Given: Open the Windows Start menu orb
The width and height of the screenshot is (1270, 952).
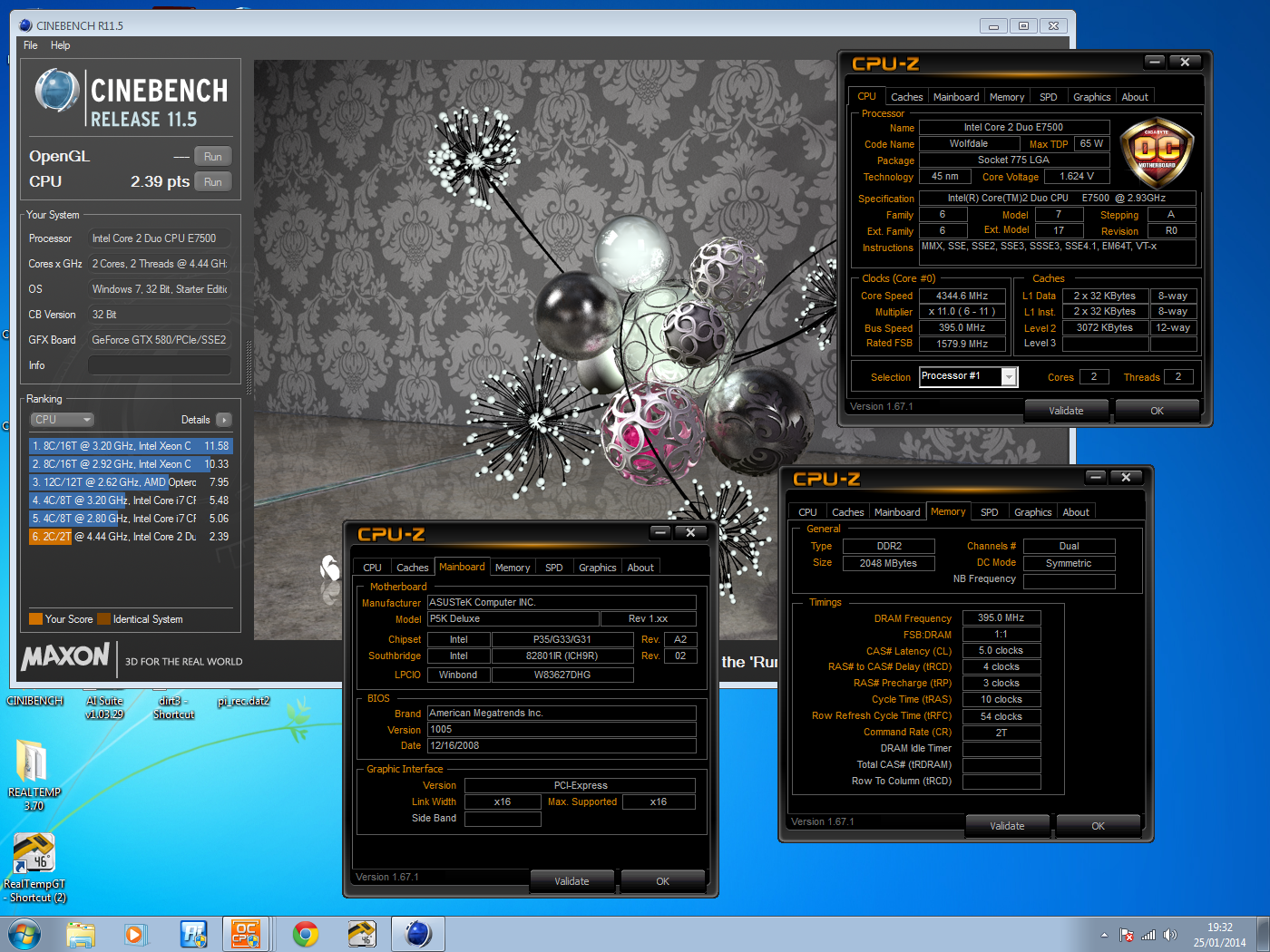Looking at the screenshot, I should [24, 933].
